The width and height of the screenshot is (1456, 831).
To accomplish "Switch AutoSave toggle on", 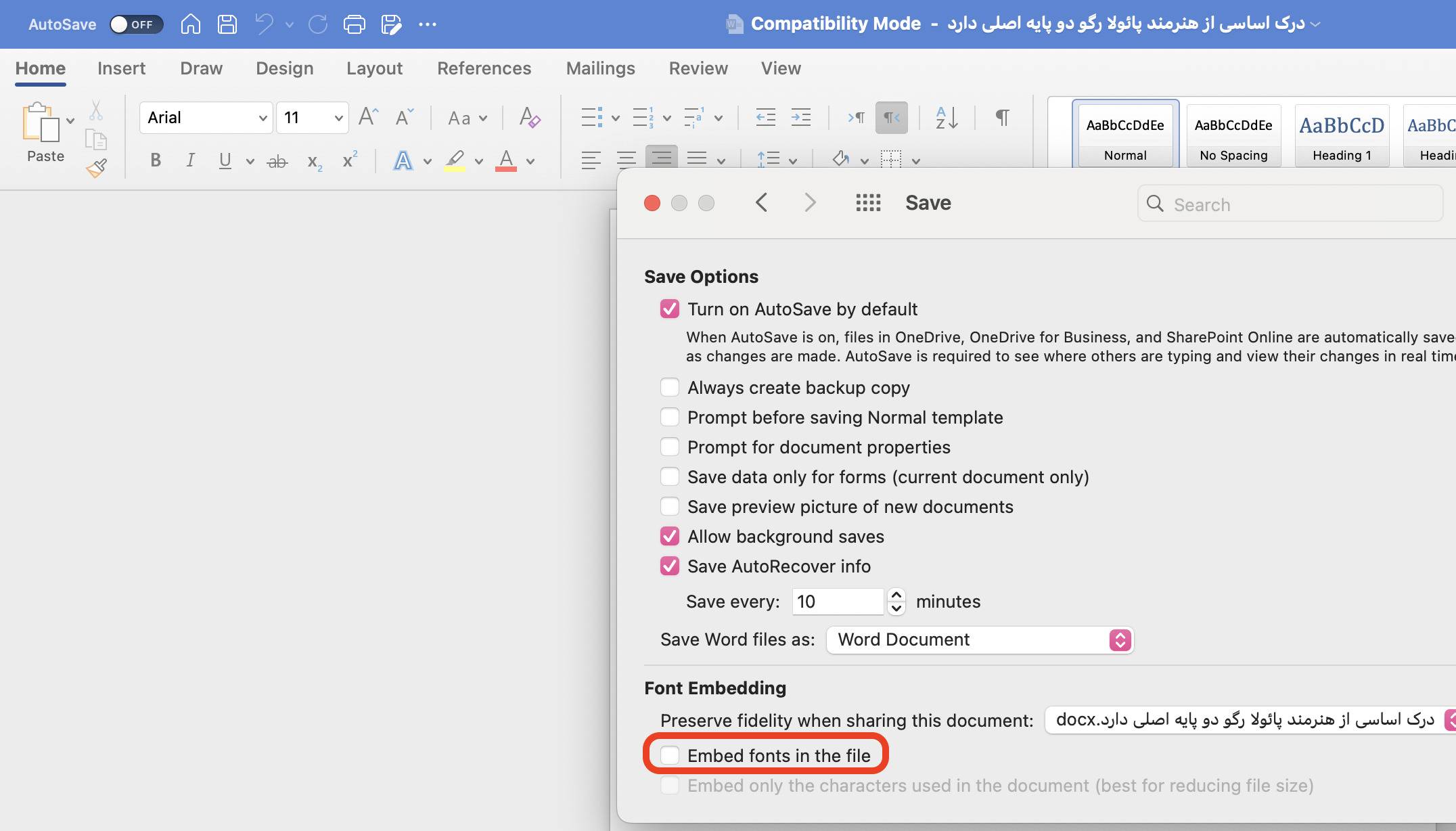I will (x=135, y=24).
